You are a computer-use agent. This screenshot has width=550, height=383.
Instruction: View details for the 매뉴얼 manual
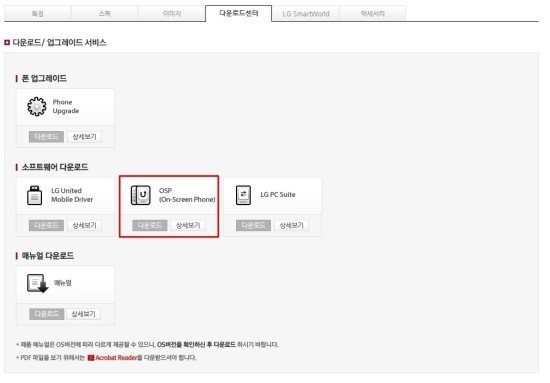pyautogui.click(x=83, y=314)
